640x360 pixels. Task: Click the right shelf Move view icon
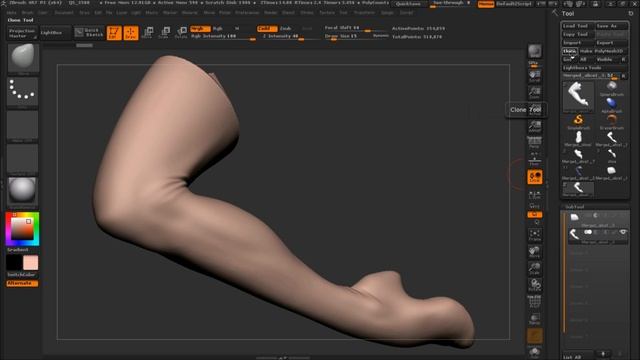coord(535,252)
